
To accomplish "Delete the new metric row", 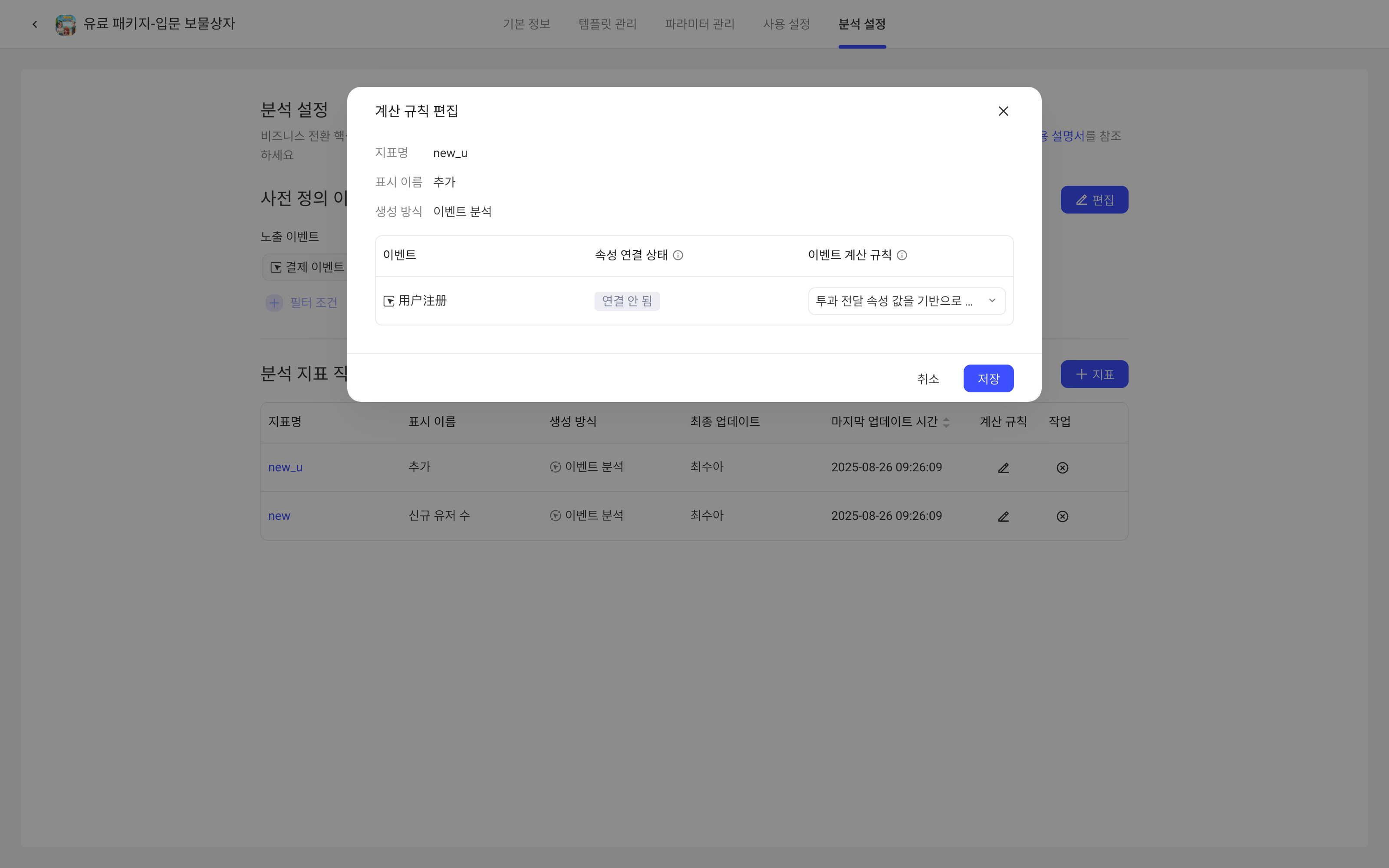I will pyautogui.click(x=1062, y=516).
